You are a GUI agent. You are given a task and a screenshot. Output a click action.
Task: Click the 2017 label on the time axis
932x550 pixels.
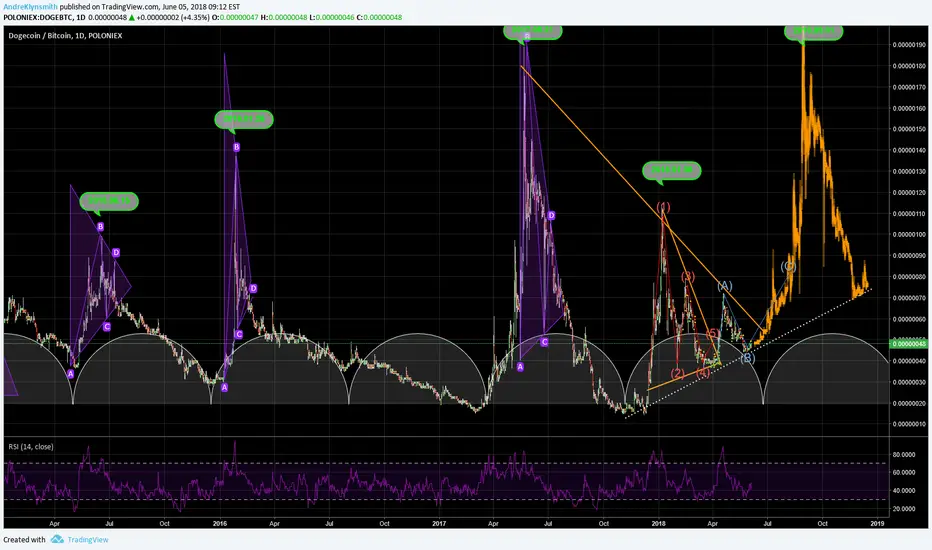[x=439, y=524]
